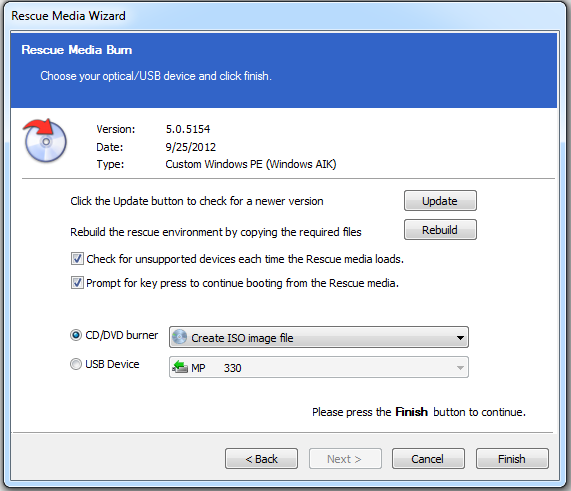Click the rescue media disc icon
This screenshot has width=571, height=491.
44,141
